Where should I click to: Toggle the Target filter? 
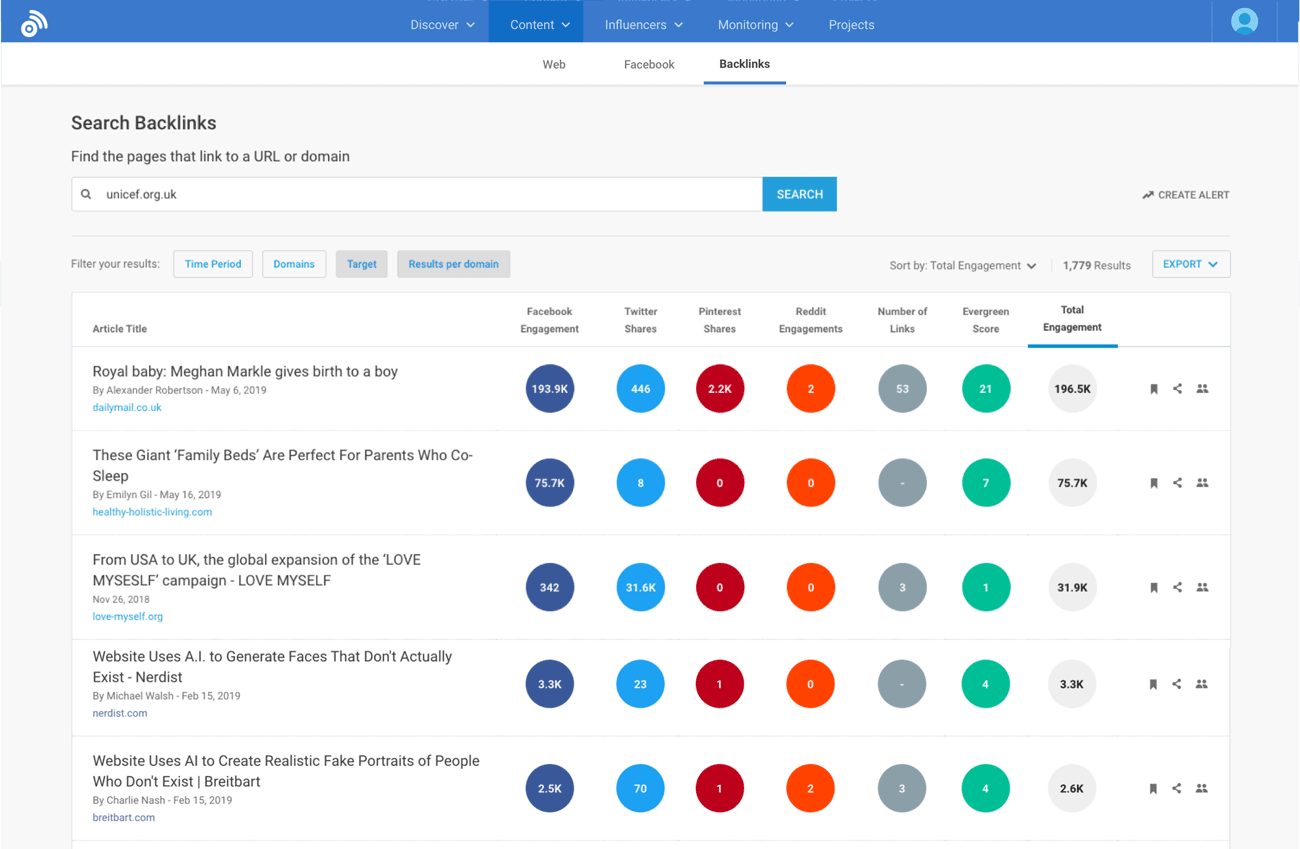click(361, 263)
